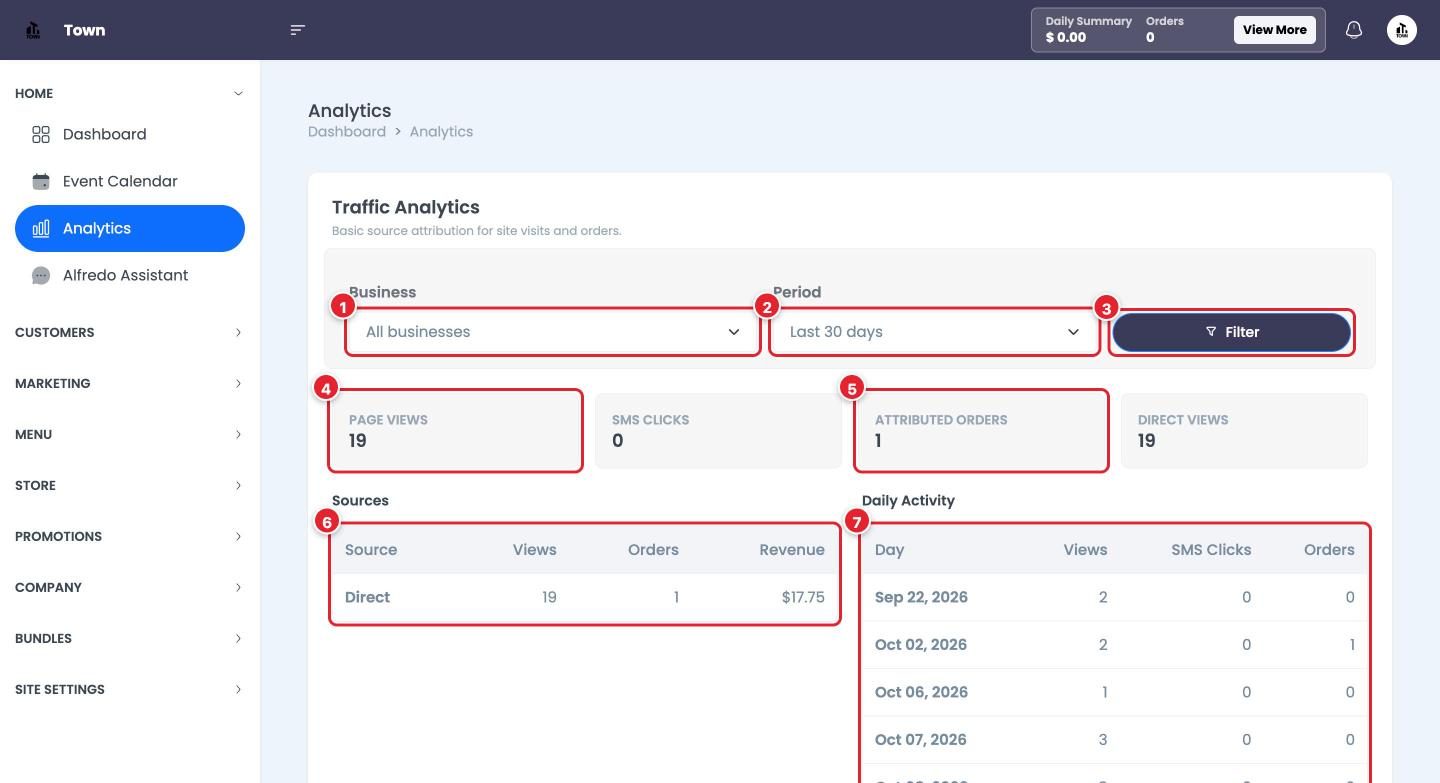The height and width of the screenshot is (783, 1440).
Task: Click the Page Views stat card
Action: click(455, 431)
